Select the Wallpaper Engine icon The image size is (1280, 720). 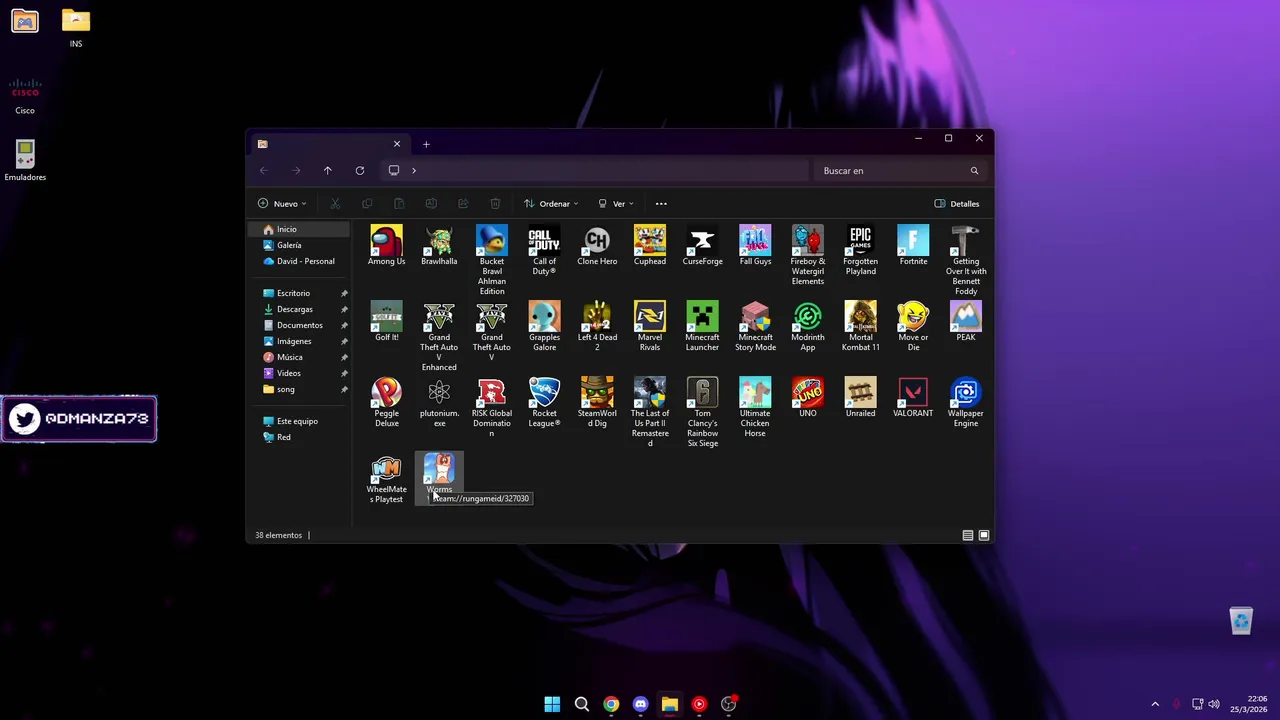click(x=966, y=402)
